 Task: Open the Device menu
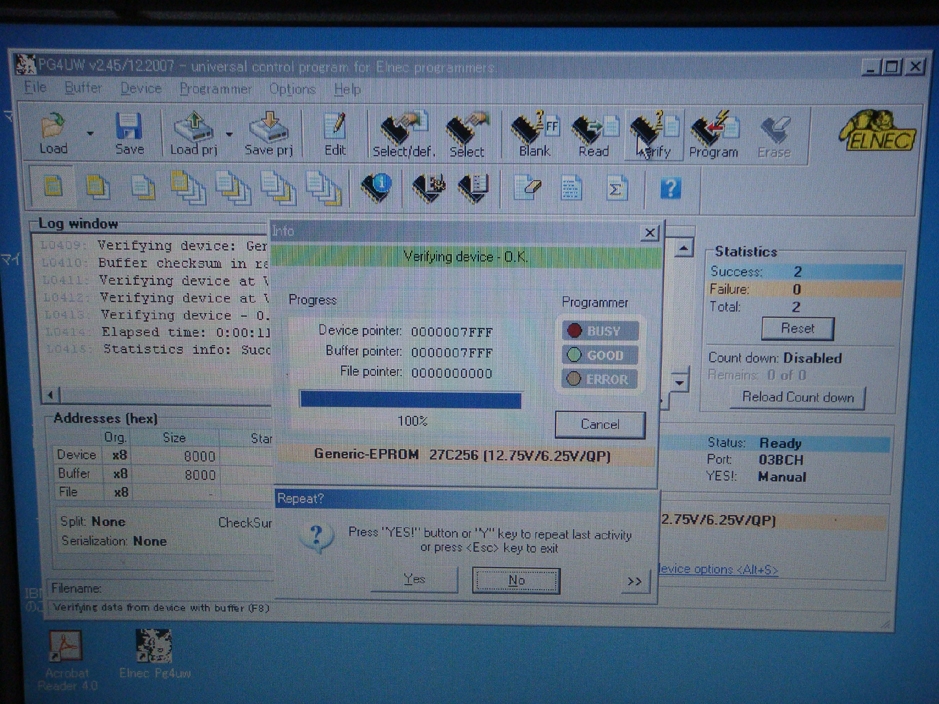point(141,89)
